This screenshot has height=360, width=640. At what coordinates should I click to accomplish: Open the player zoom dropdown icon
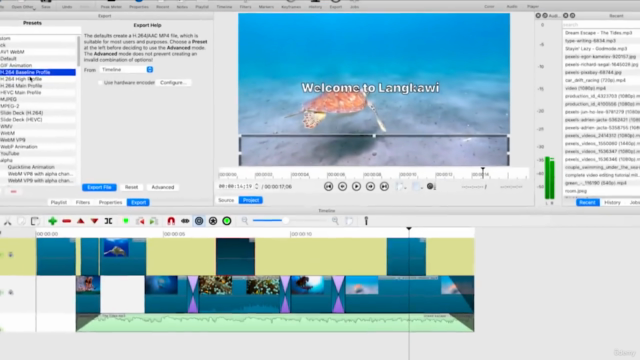(x=401, y=187)
